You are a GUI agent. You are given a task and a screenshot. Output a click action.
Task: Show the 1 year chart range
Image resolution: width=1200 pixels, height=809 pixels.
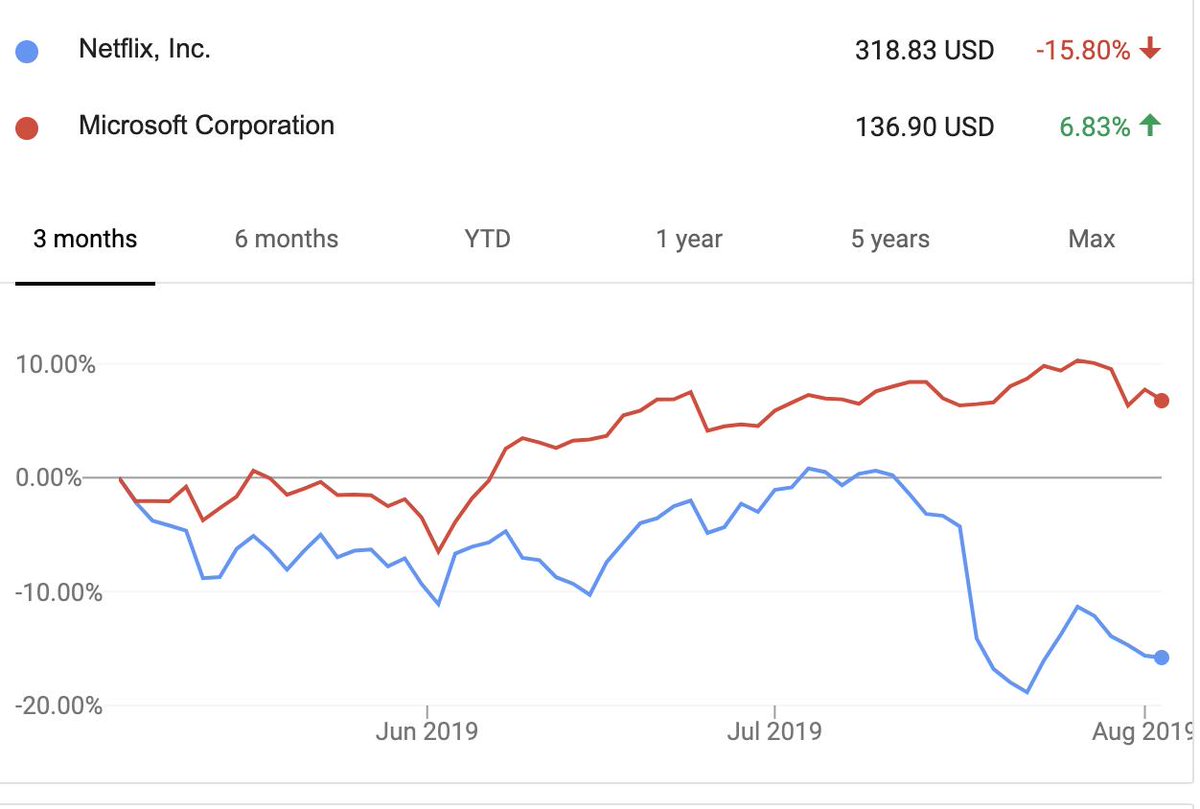(x=689, y=240)
